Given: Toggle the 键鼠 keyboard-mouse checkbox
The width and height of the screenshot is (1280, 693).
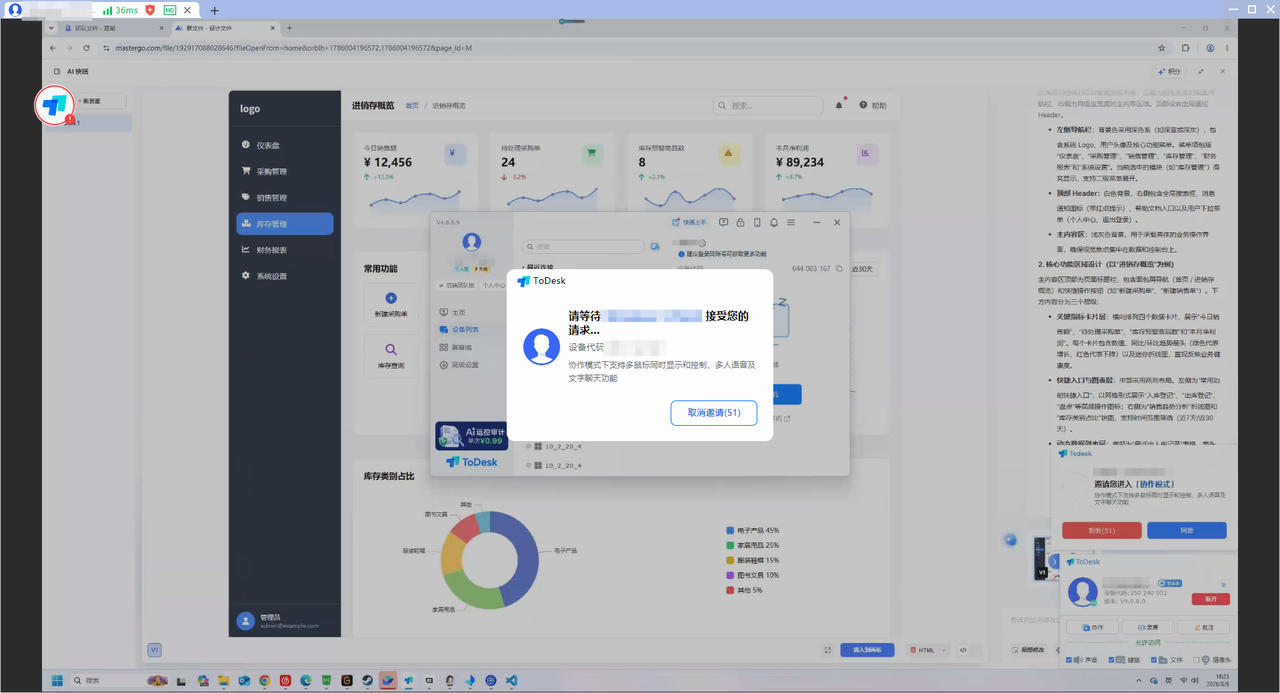Looking at the screenshot, I should (x=1113, y=660).
